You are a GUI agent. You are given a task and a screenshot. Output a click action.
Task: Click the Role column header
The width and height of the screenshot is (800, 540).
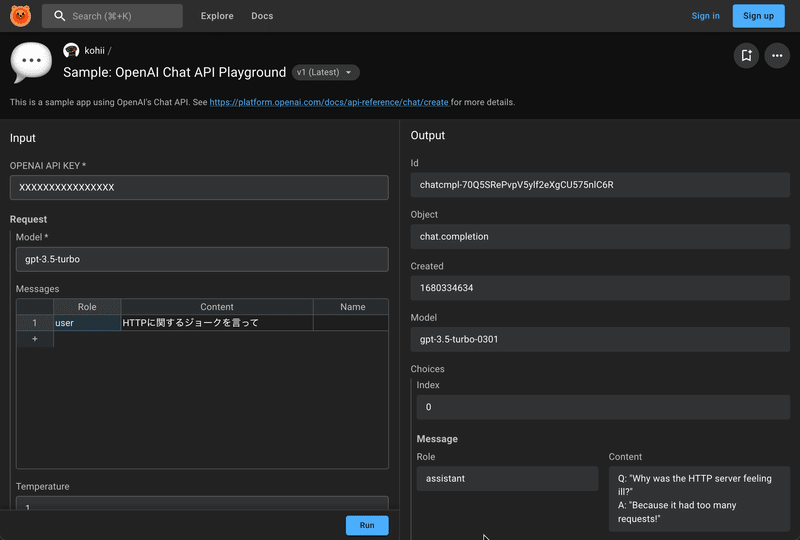pos(87,307)
